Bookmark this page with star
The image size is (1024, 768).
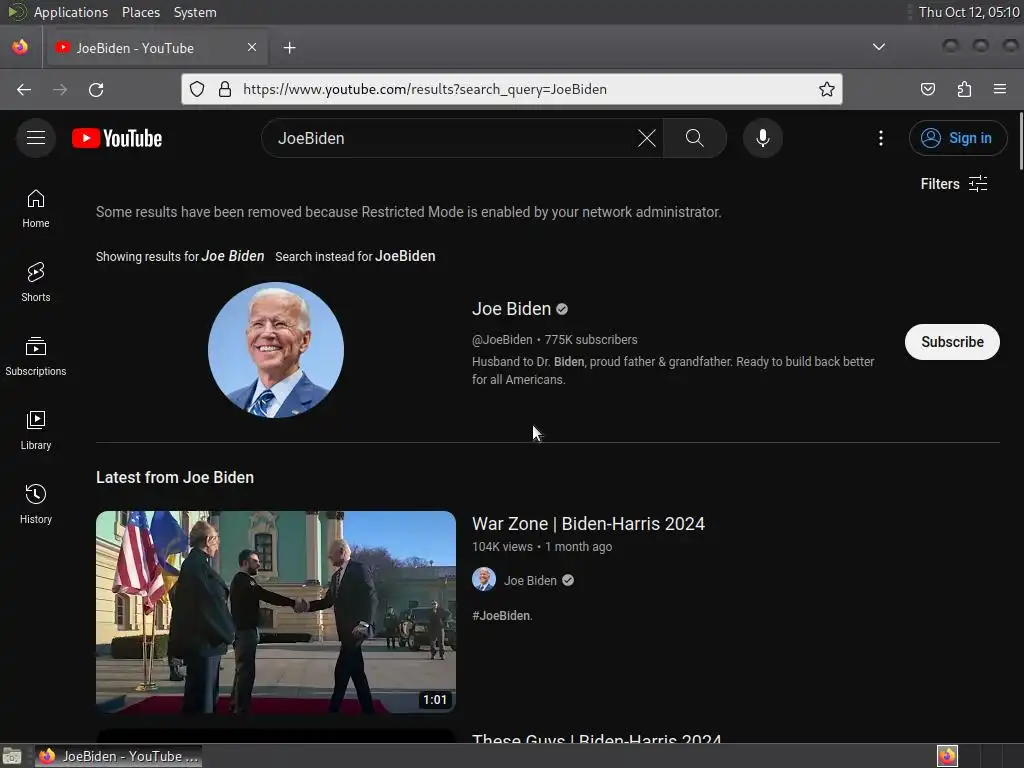(x=827, y=89)
